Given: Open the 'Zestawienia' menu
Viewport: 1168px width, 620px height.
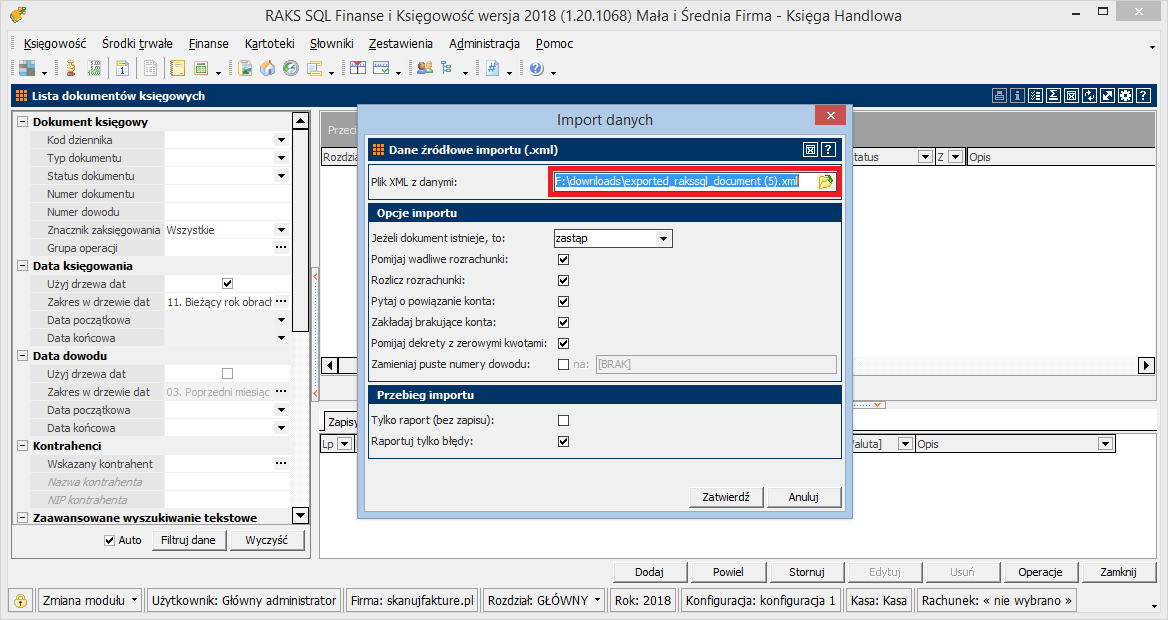Looking at the screenshot, I should tap(400, 44).
